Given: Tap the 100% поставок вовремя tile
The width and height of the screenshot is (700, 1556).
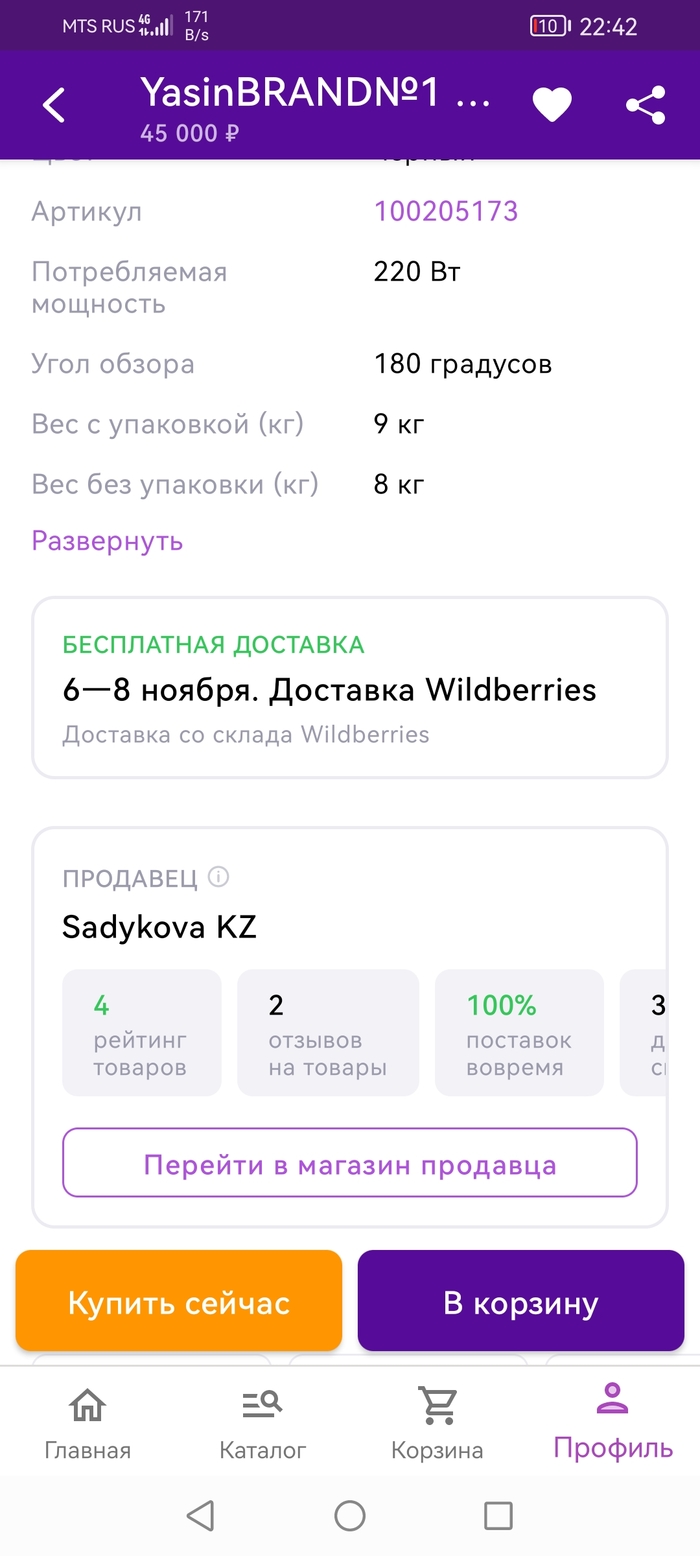Looking at the screenshot, I should [518, 1032].
